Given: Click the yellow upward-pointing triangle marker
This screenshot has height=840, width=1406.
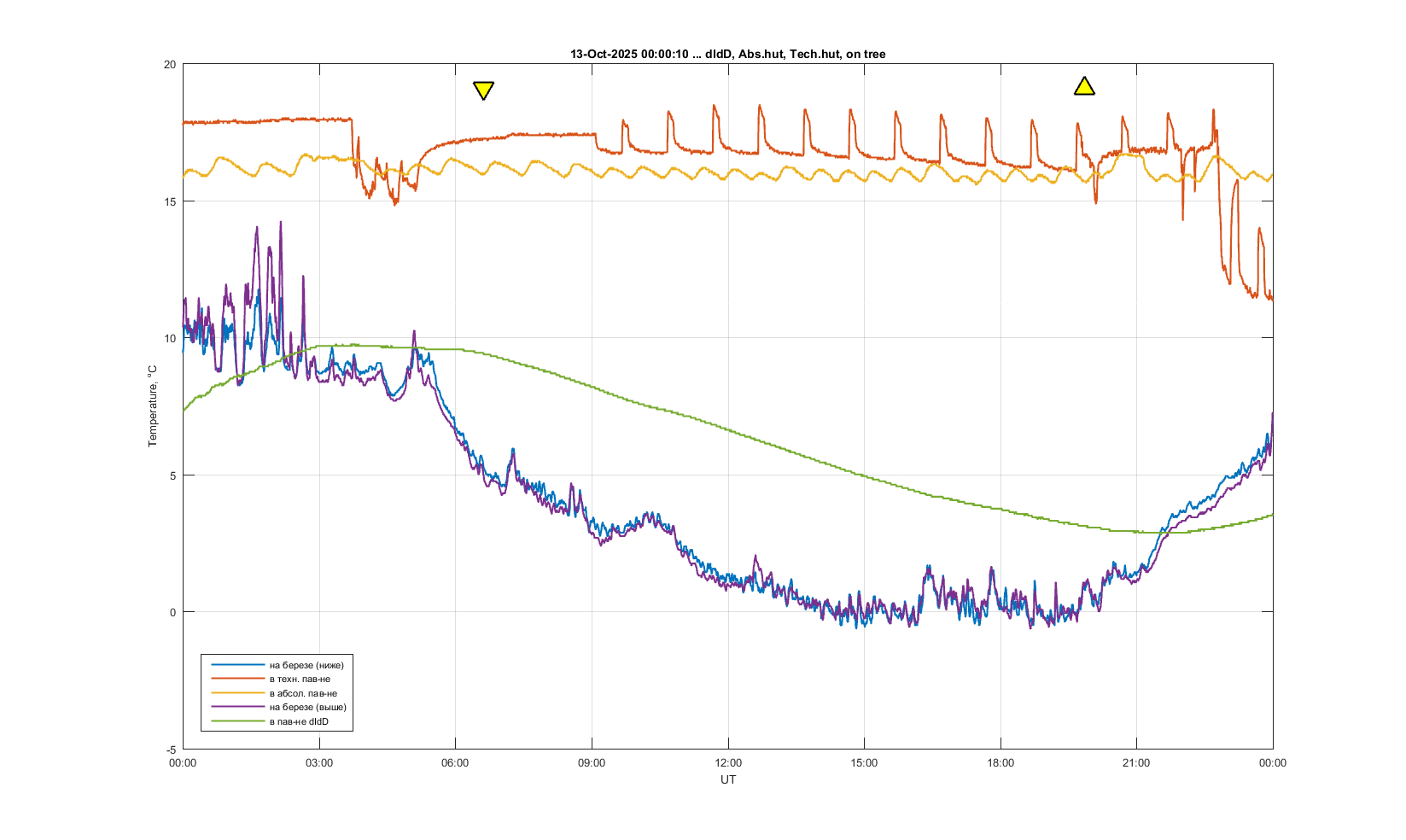Looking at the screenshot, I should (x=1084, y=86).
